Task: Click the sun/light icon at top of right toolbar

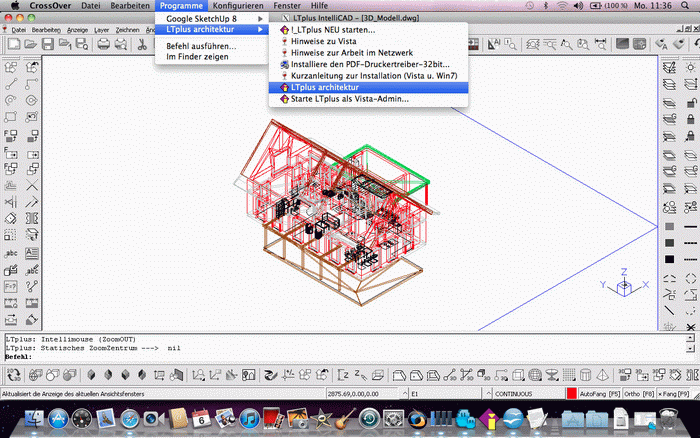Action: pos(691,68)
